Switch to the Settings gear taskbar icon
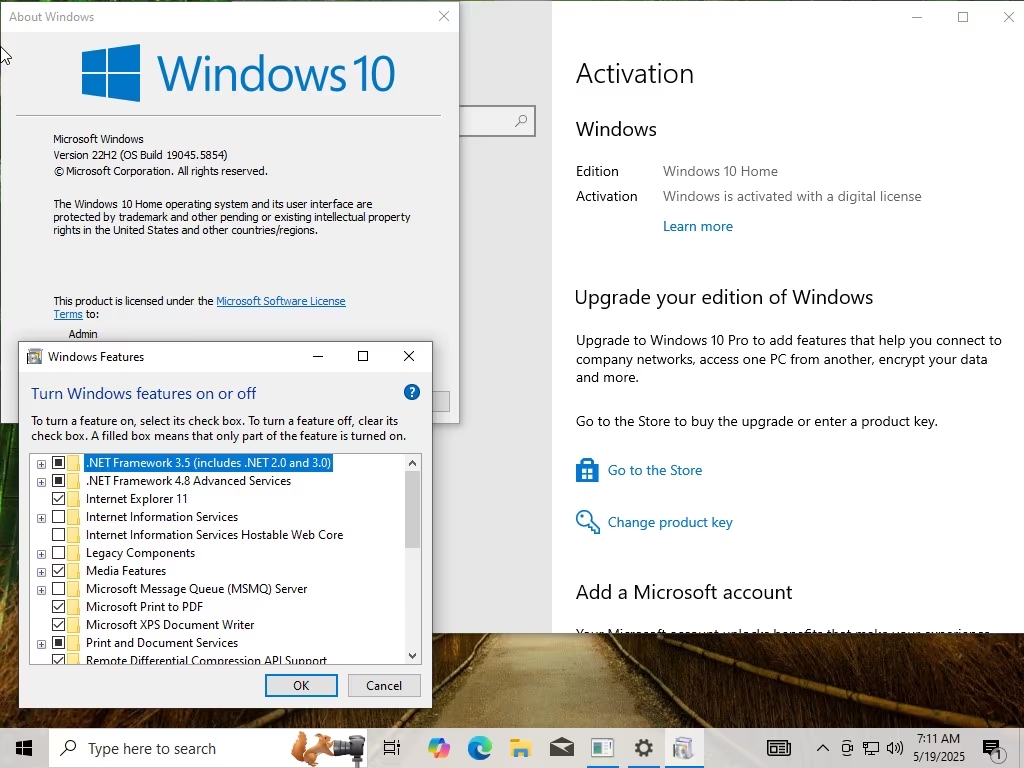1024x768 pixels. click(x=643, y=748)
